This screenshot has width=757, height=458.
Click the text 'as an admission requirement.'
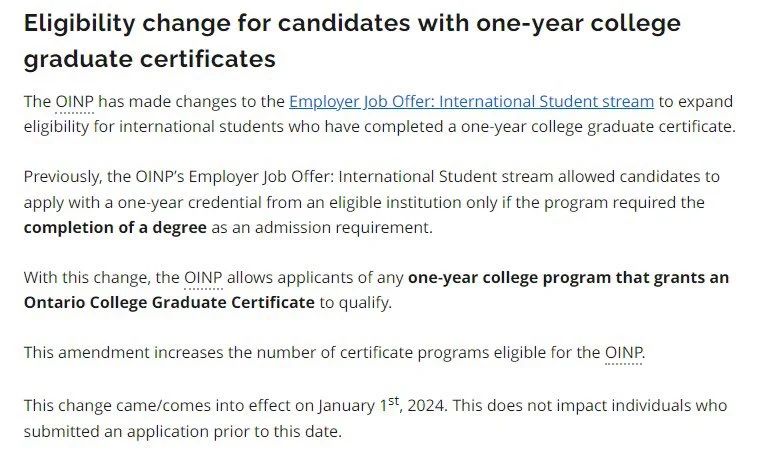click(x=322, y=227)
